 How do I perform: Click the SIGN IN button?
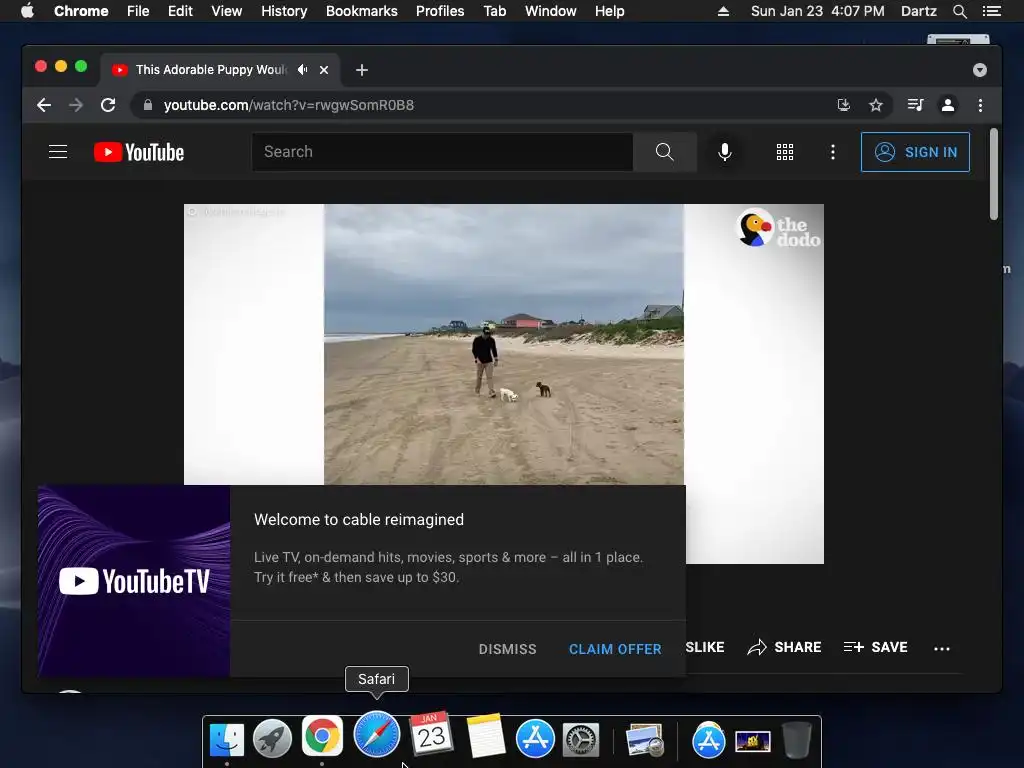(915, 152)
